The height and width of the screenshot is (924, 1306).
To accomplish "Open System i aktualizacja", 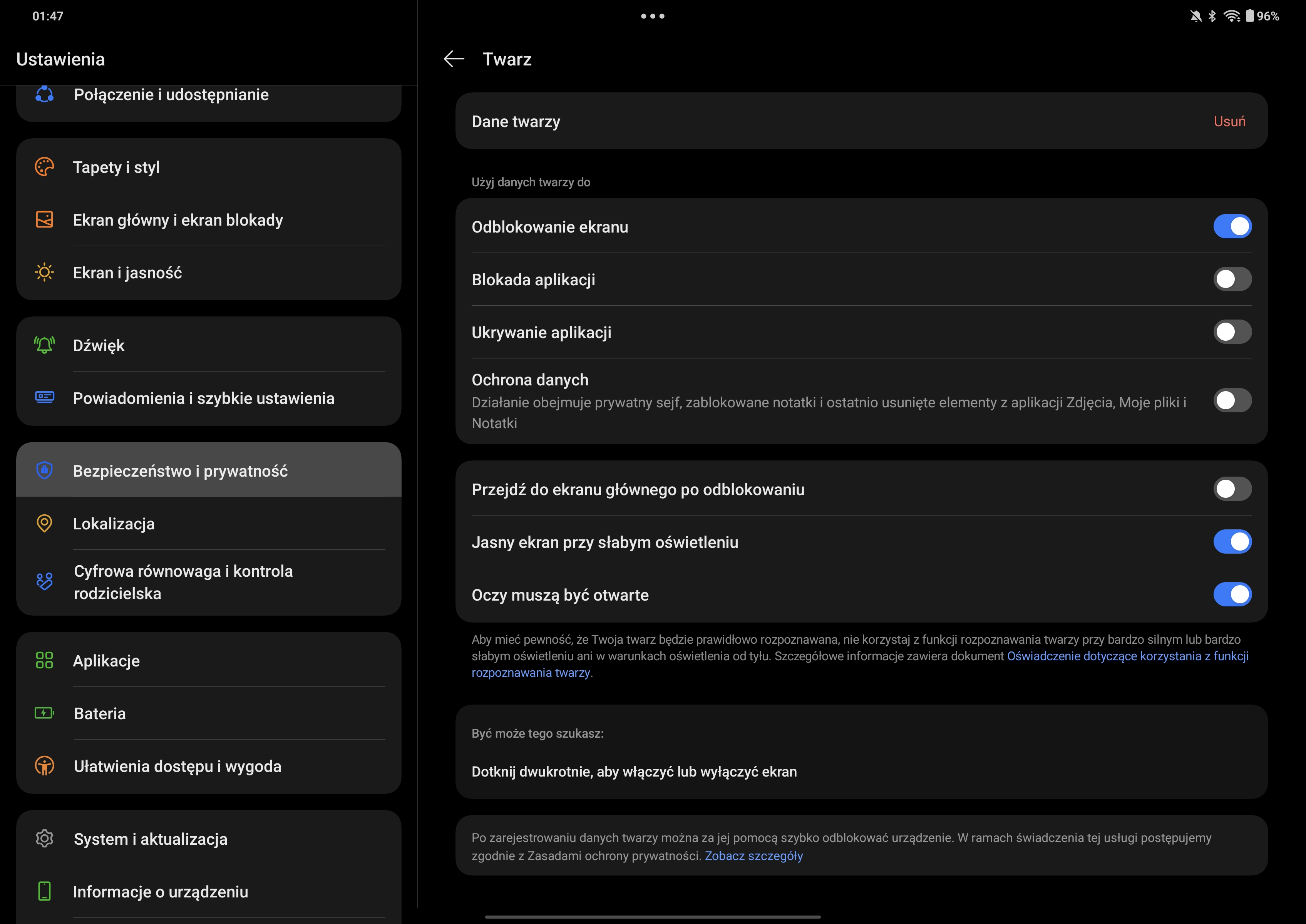I will [x=209, y=838].
